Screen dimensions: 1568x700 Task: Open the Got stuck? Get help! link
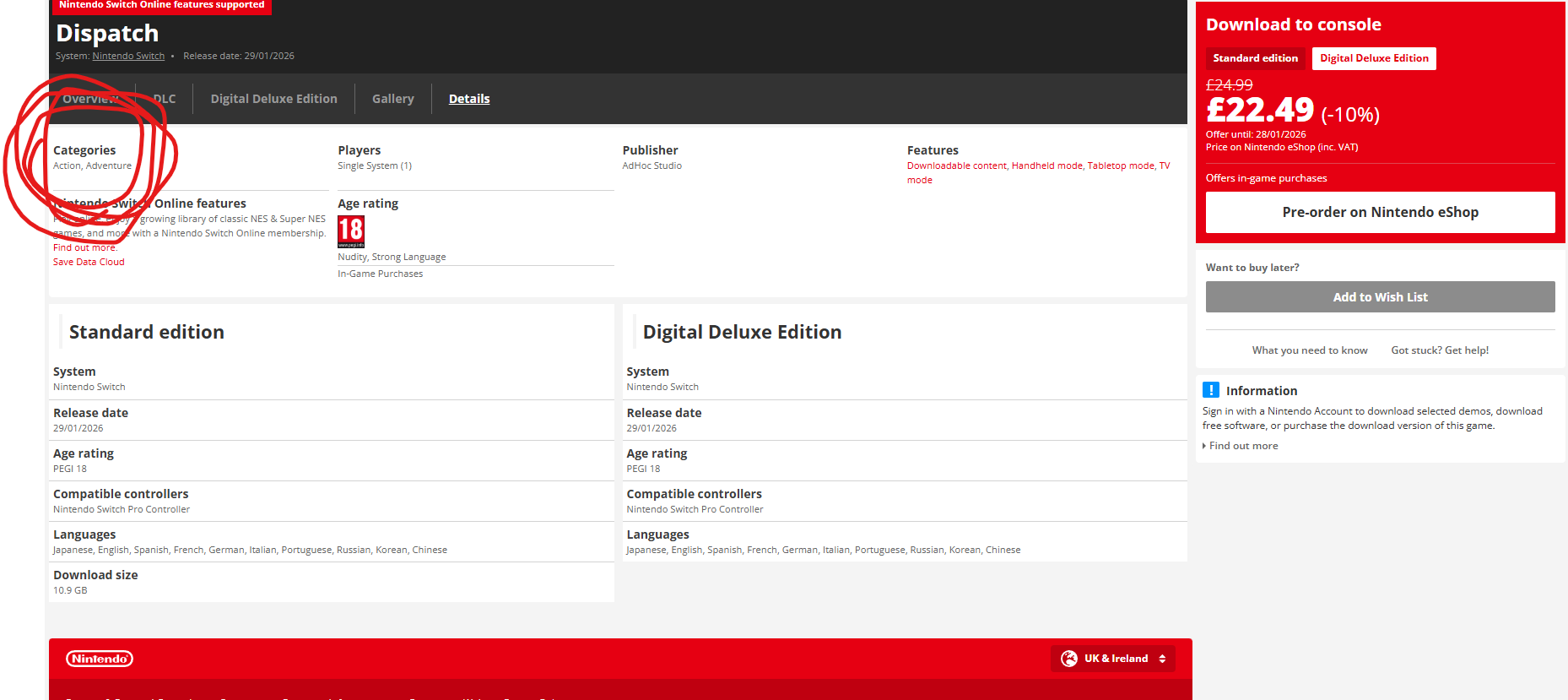[x=1440, y=350]
